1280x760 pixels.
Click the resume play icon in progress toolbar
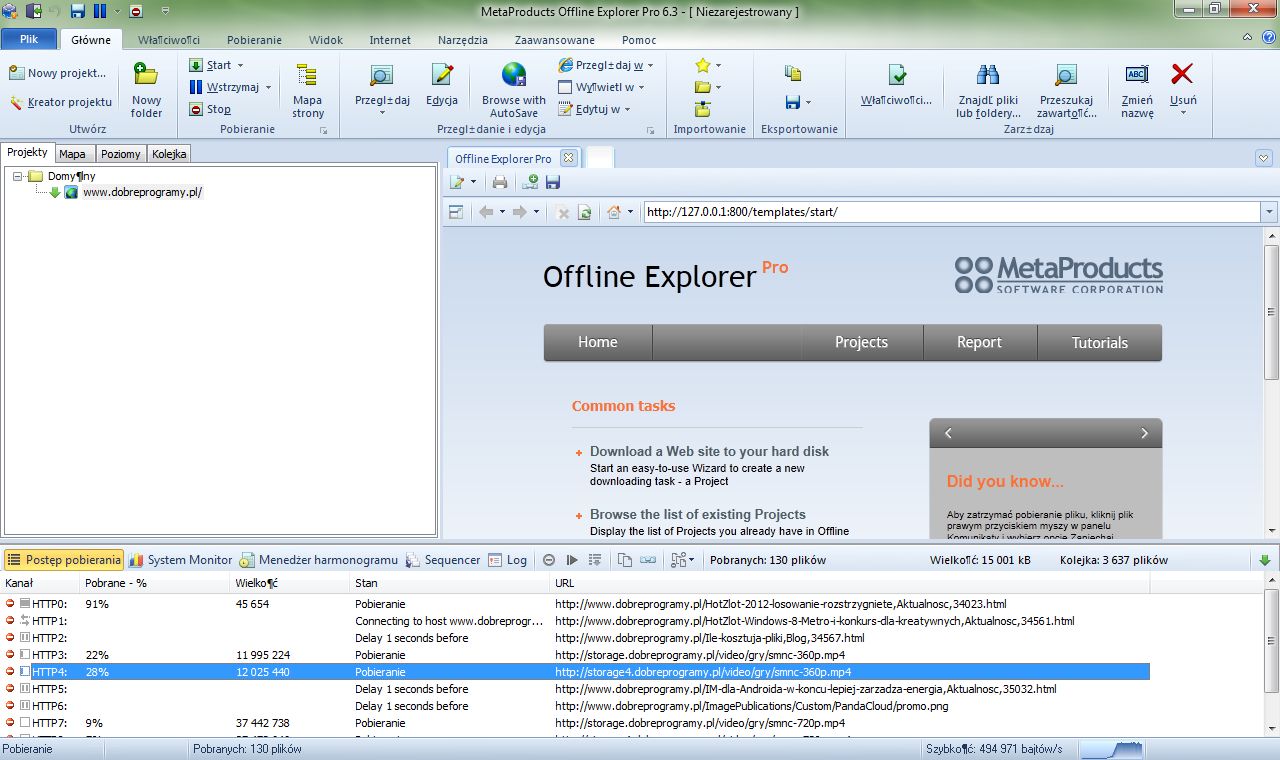click(x=572, y=560)
